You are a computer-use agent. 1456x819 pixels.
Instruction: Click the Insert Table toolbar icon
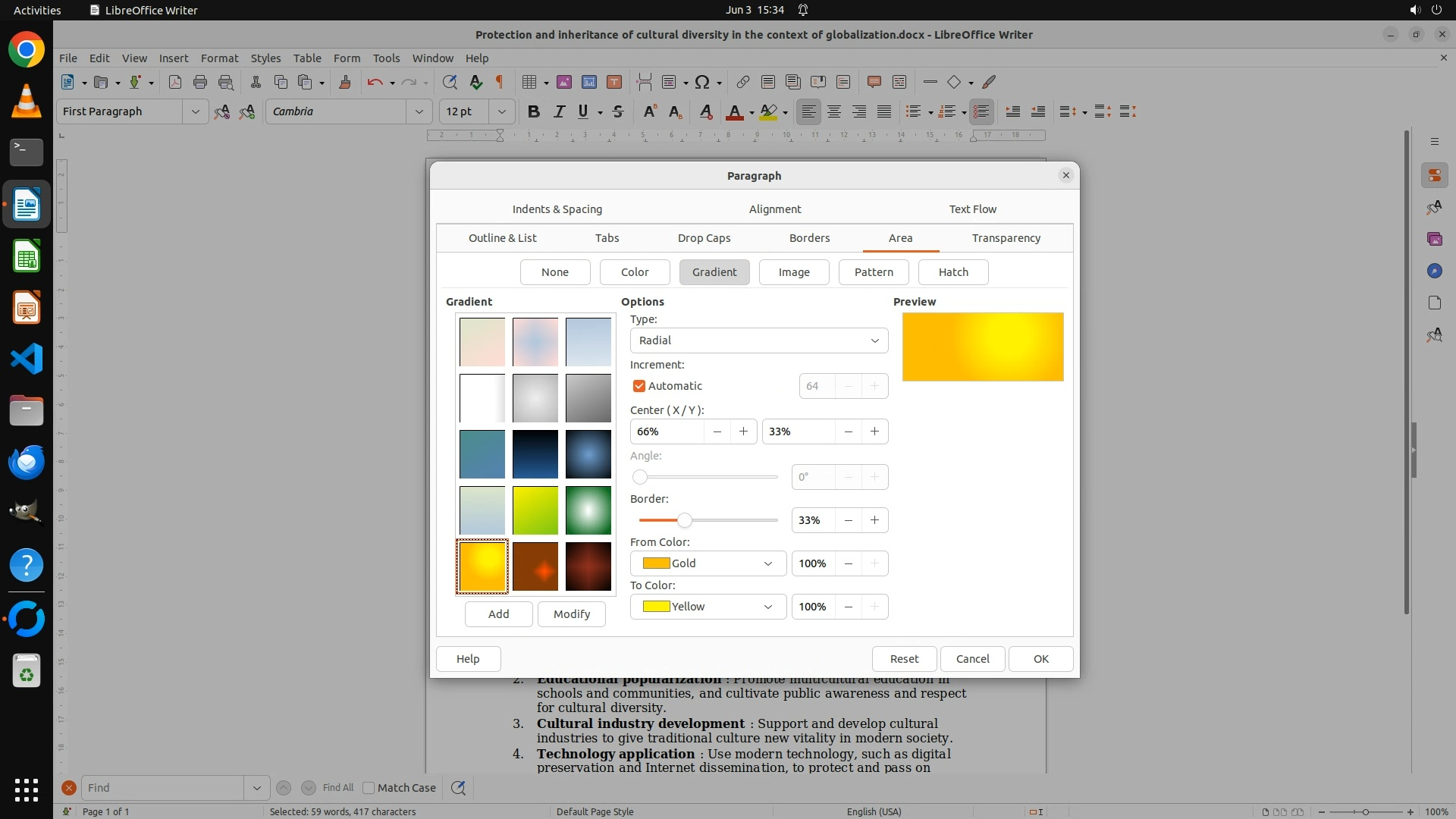pyautogui.click(x=529, y=82)
